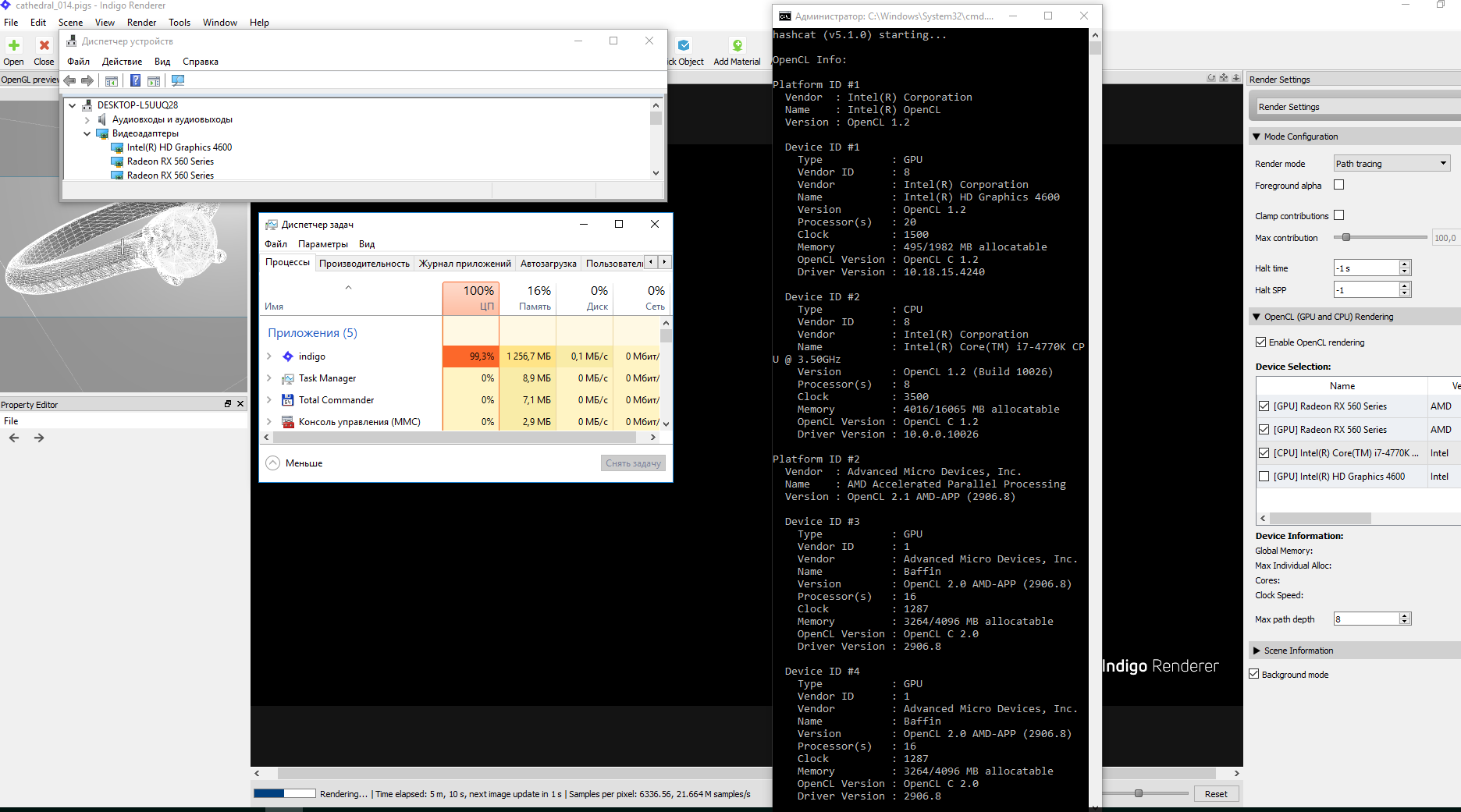Open the Render menu in Indigo
The image size is (1461, 812).
pos(141,23)
